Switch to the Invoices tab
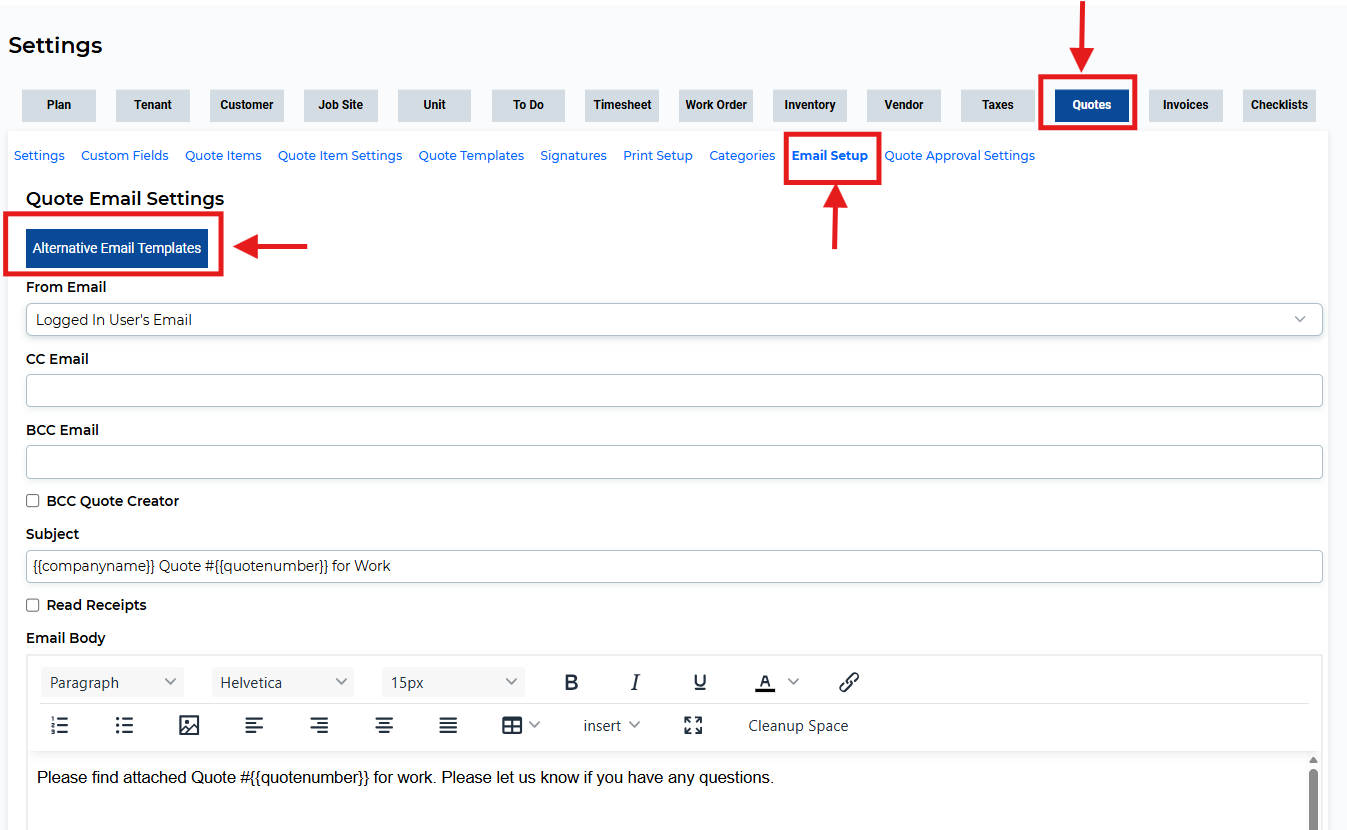Viewport: 1347px width, 830px height. 1186,105
